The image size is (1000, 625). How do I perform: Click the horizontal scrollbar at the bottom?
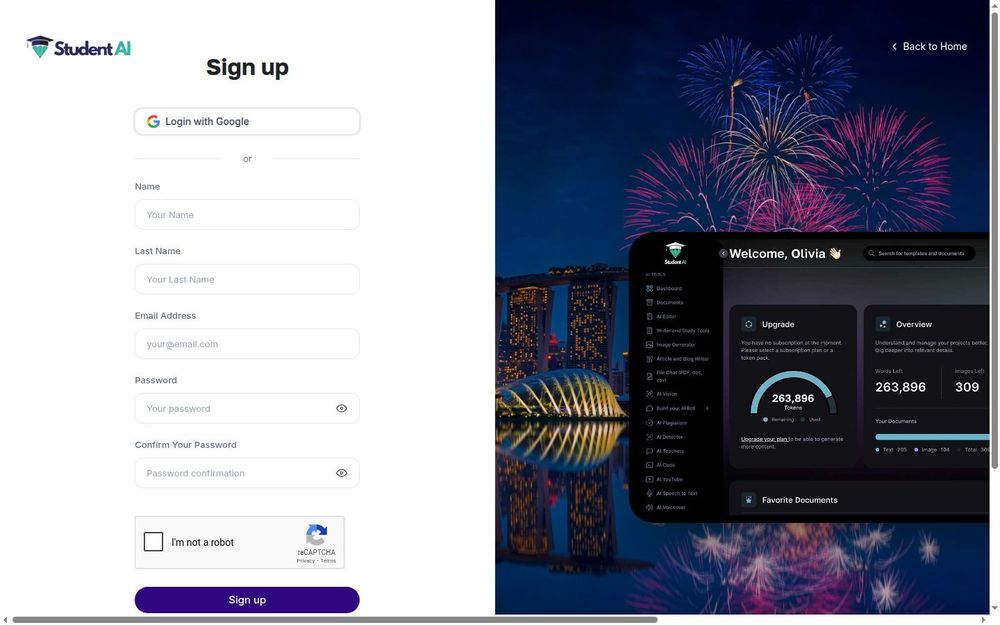click(x=334, y=620)
